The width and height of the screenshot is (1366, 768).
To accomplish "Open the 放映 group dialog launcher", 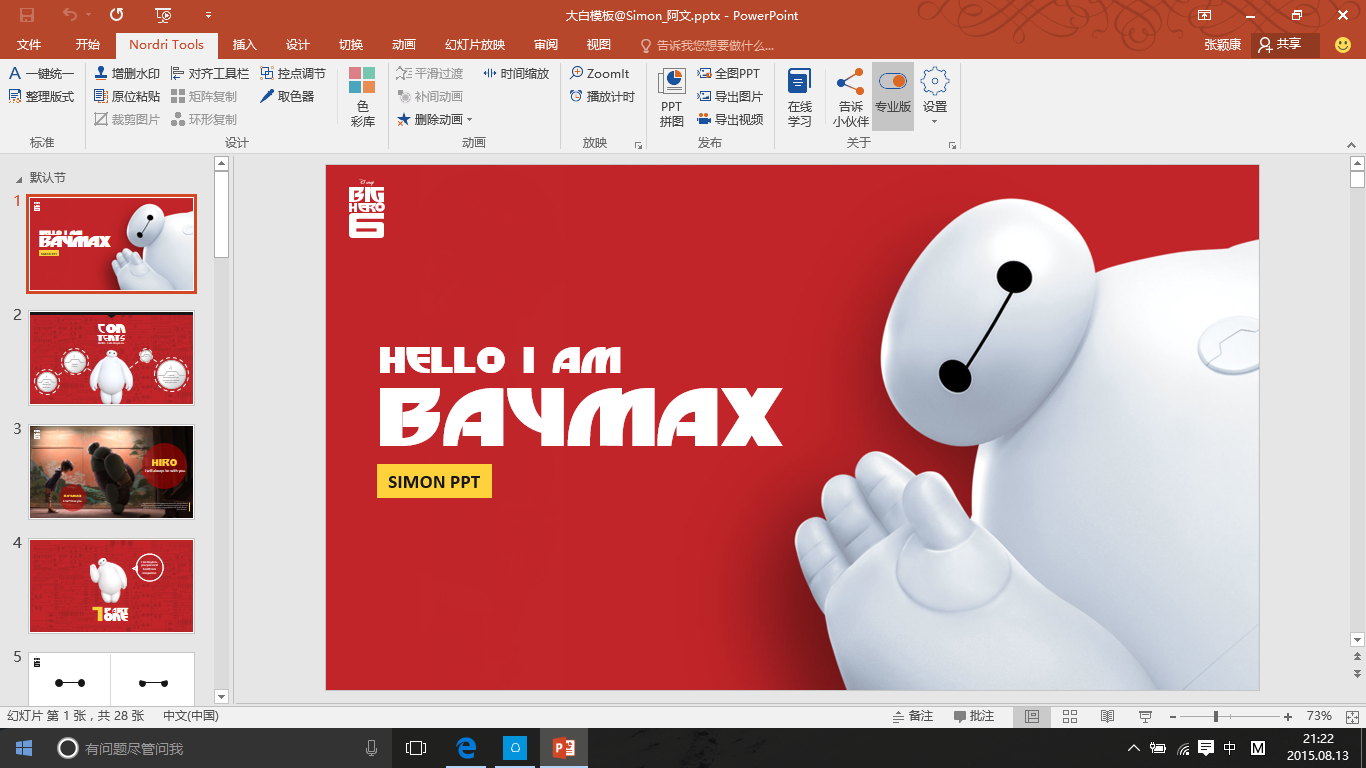I will [x=639, y=145].
